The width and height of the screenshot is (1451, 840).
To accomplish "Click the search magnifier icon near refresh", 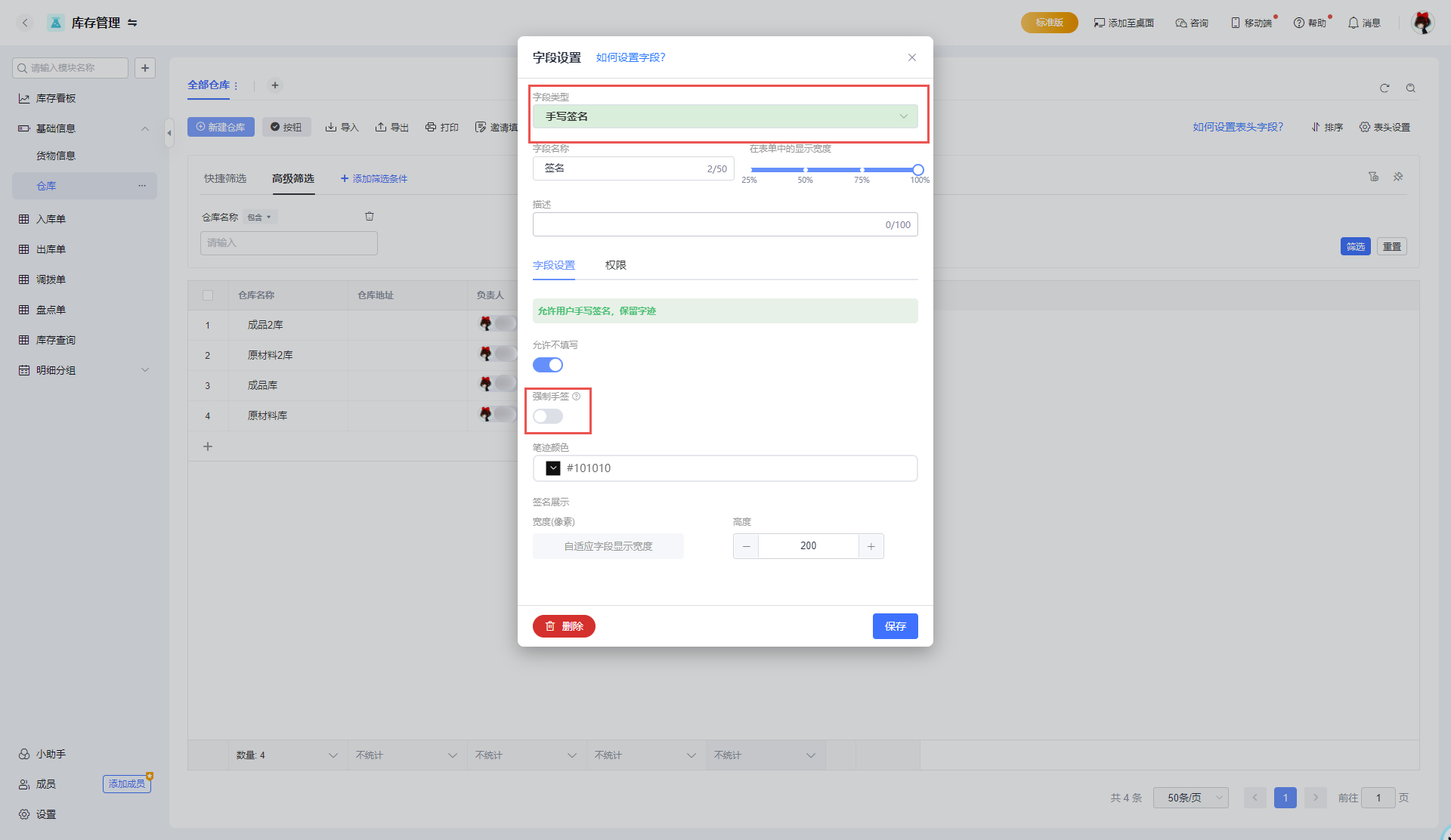I will pyautogui.click(x=1410, y=88).
